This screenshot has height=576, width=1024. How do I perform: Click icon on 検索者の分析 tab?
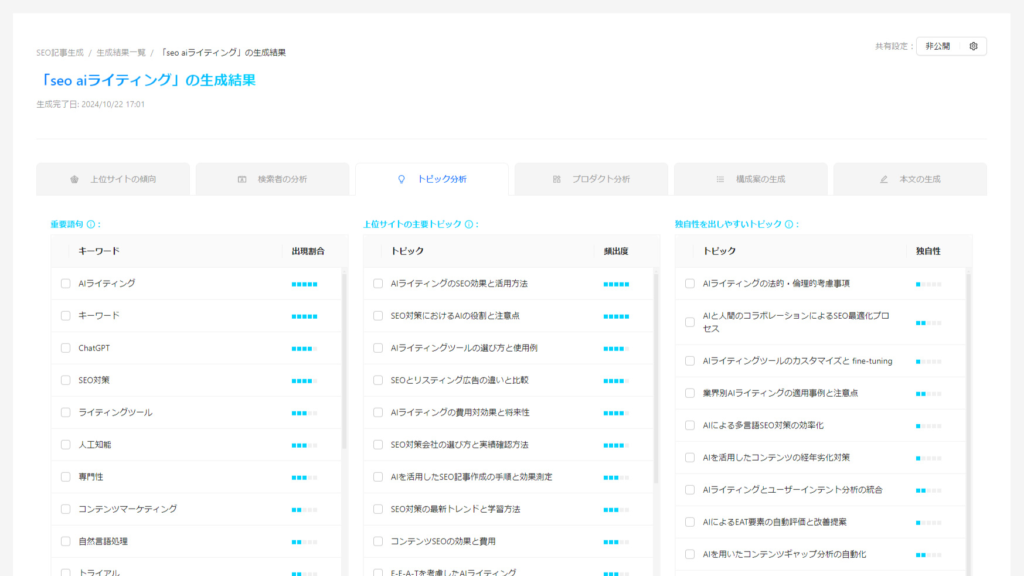tap(242, 179)
